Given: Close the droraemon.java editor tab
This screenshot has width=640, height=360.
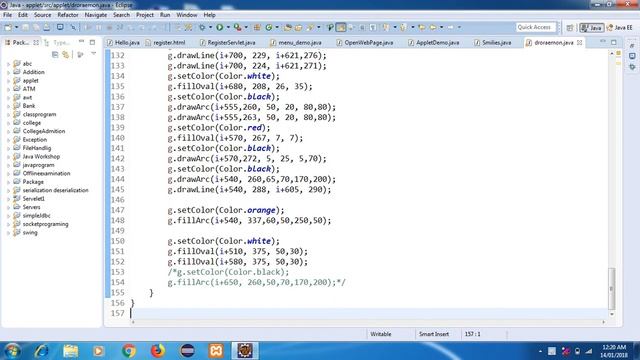Looking at the screenshot, I should (x=579, y=42).
